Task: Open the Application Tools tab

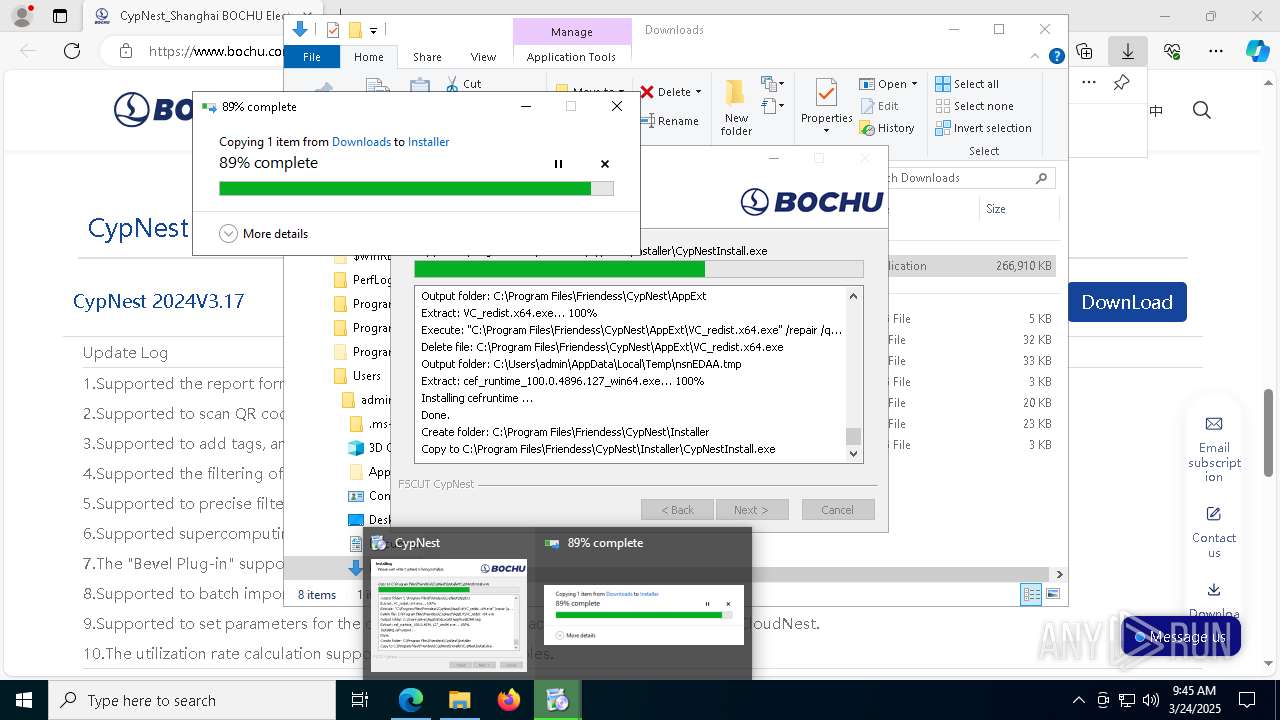Action: click(x=571, y=57)
